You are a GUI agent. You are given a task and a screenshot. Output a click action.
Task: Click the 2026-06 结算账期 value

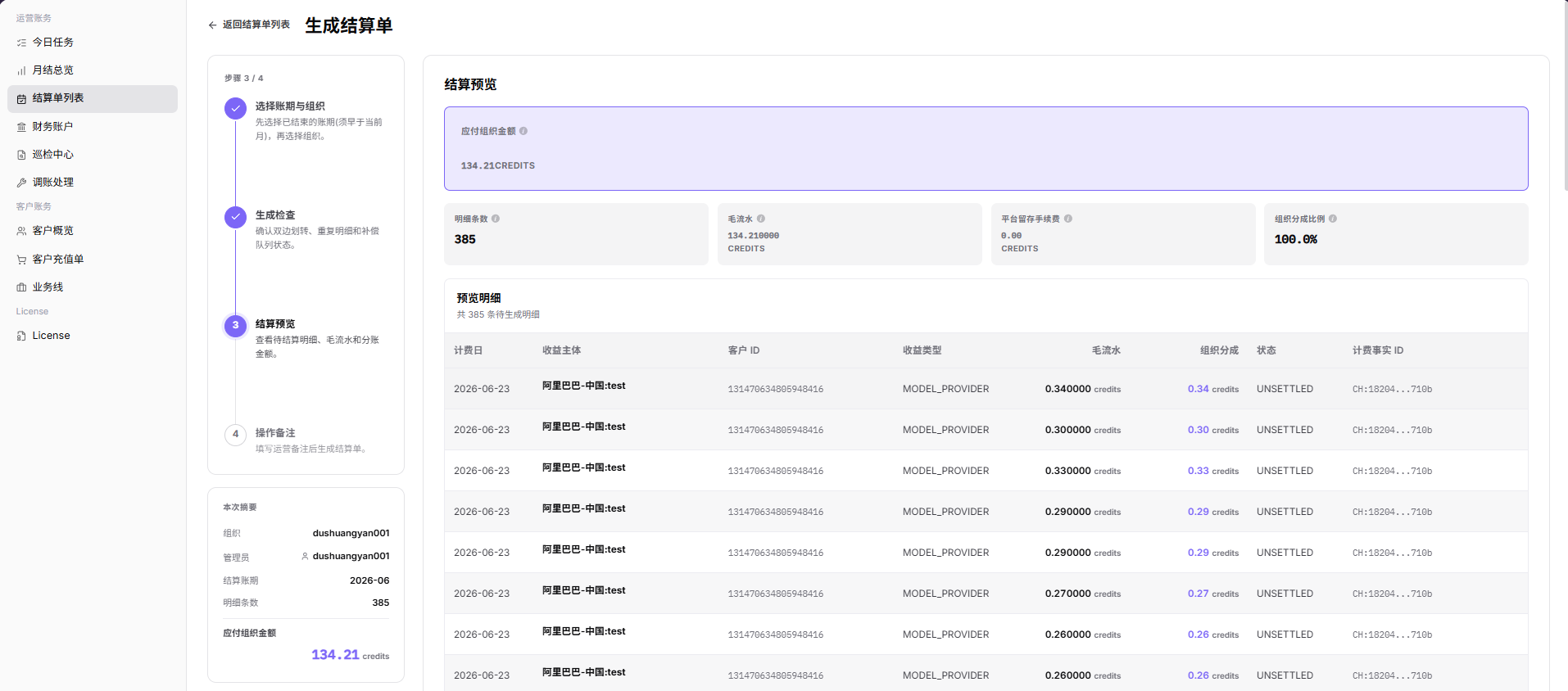[369, 580]
